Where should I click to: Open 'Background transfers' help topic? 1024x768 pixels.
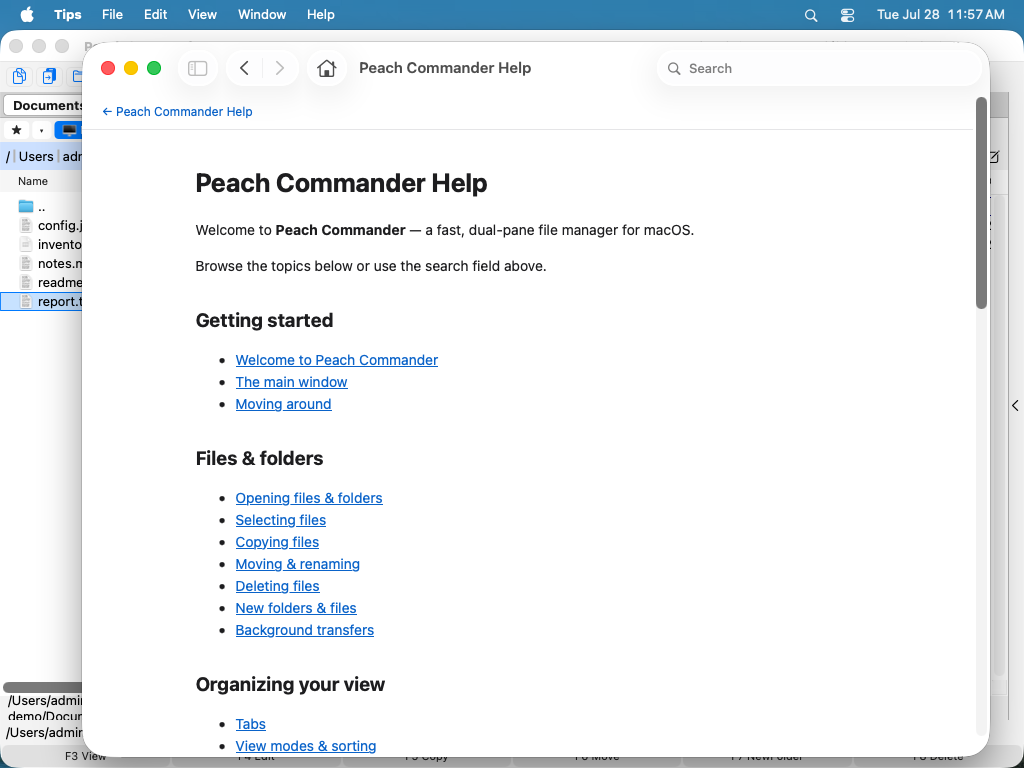(x=305, y=630)
